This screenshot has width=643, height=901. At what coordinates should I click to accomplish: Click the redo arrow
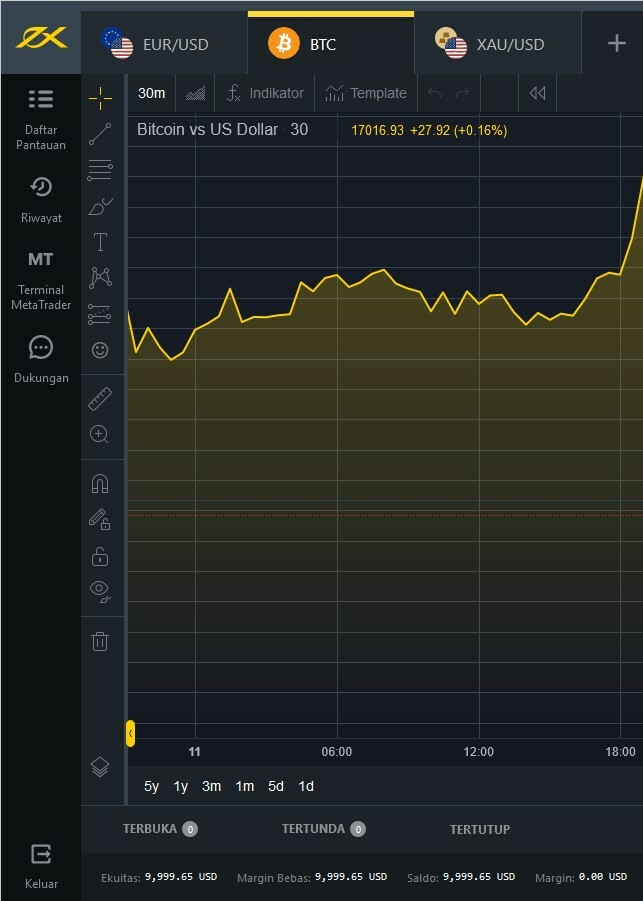click(x=462, y=93)
